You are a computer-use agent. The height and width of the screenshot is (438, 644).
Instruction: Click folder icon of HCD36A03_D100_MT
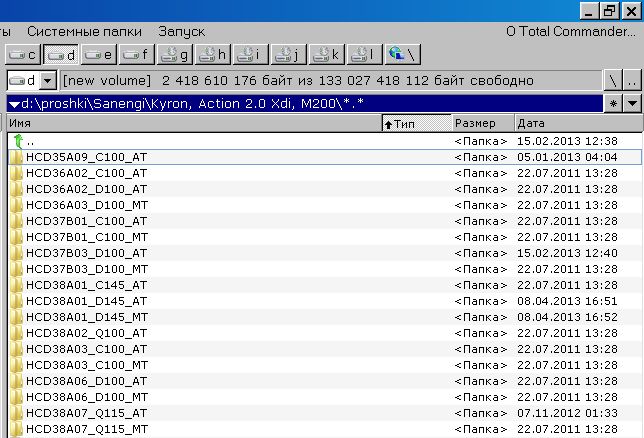pyautogui.click(x=16, y=205)
